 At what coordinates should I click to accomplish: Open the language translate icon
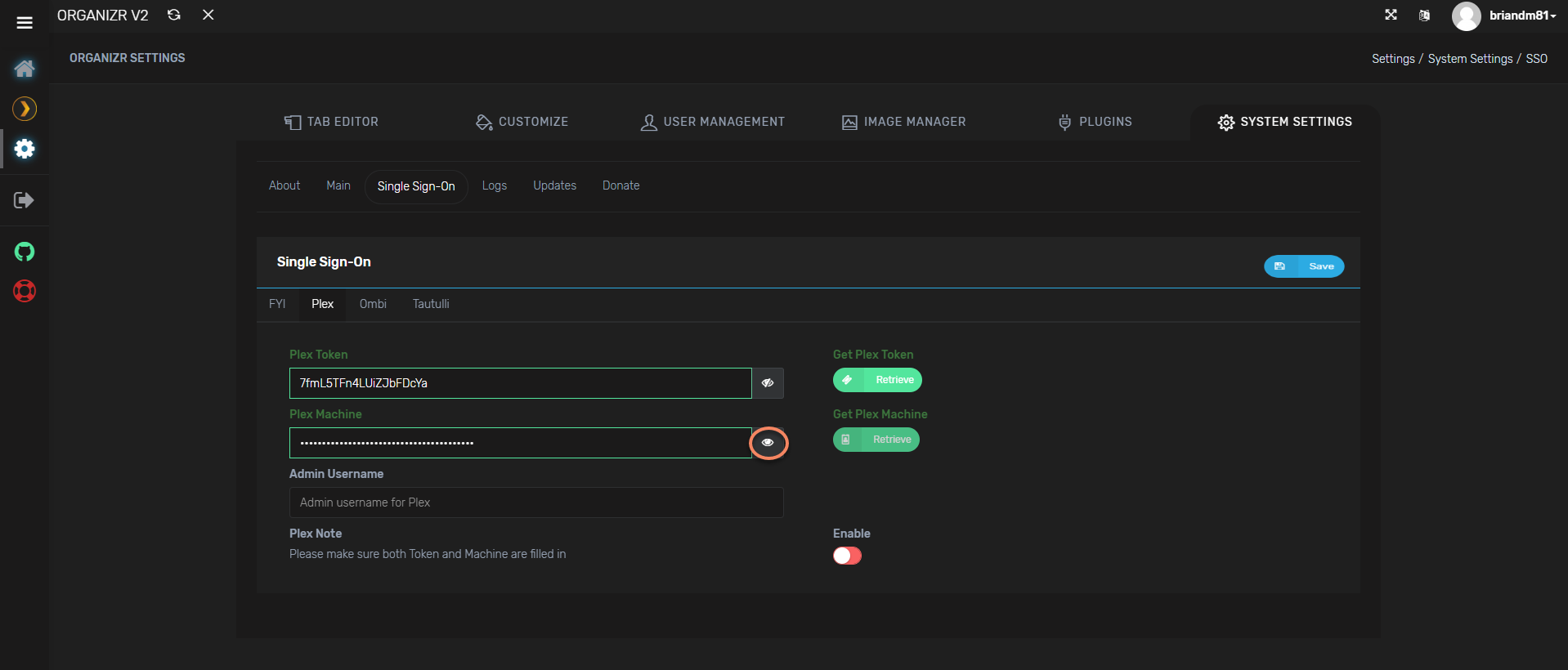(x=1424, y=16)
